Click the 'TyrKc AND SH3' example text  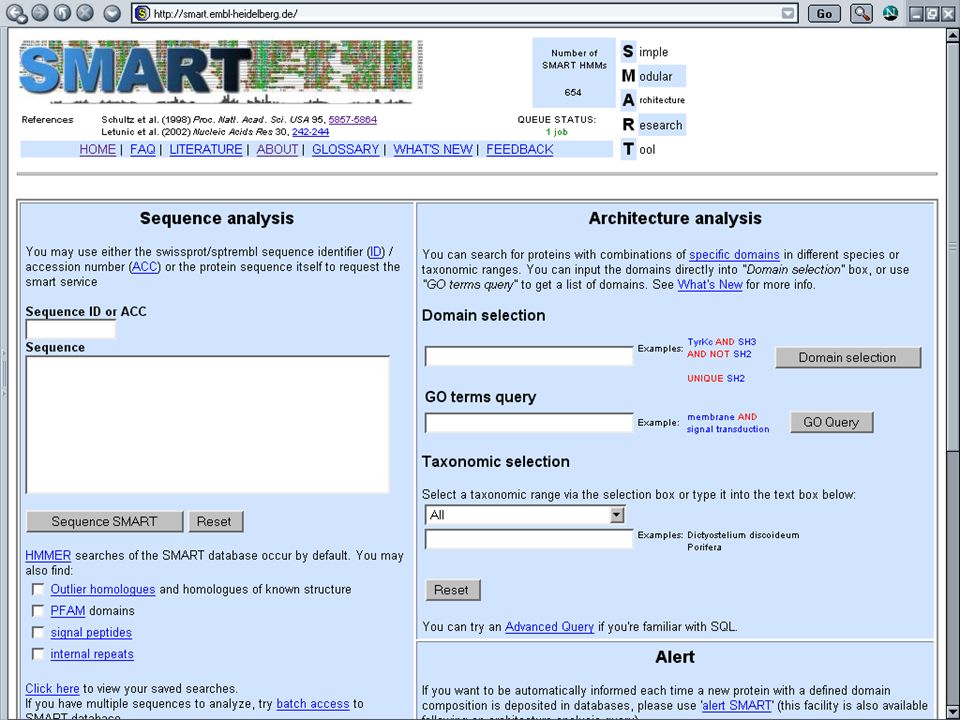pyautogui.click(x=722, y=342)
